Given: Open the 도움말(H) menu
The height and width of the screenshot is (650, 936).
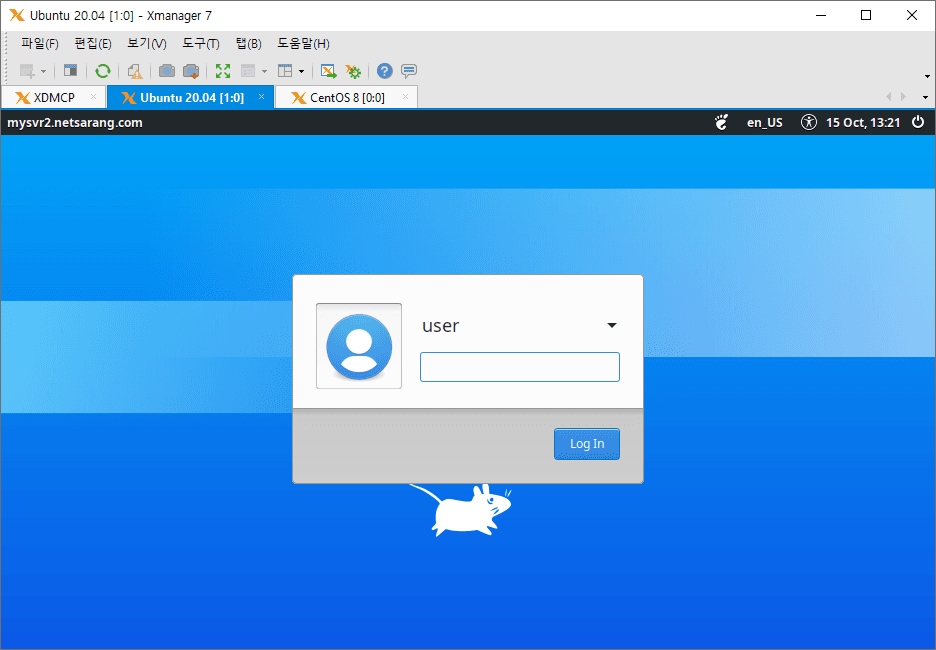Looking at the screenshot, I should (x=303, y=44).
